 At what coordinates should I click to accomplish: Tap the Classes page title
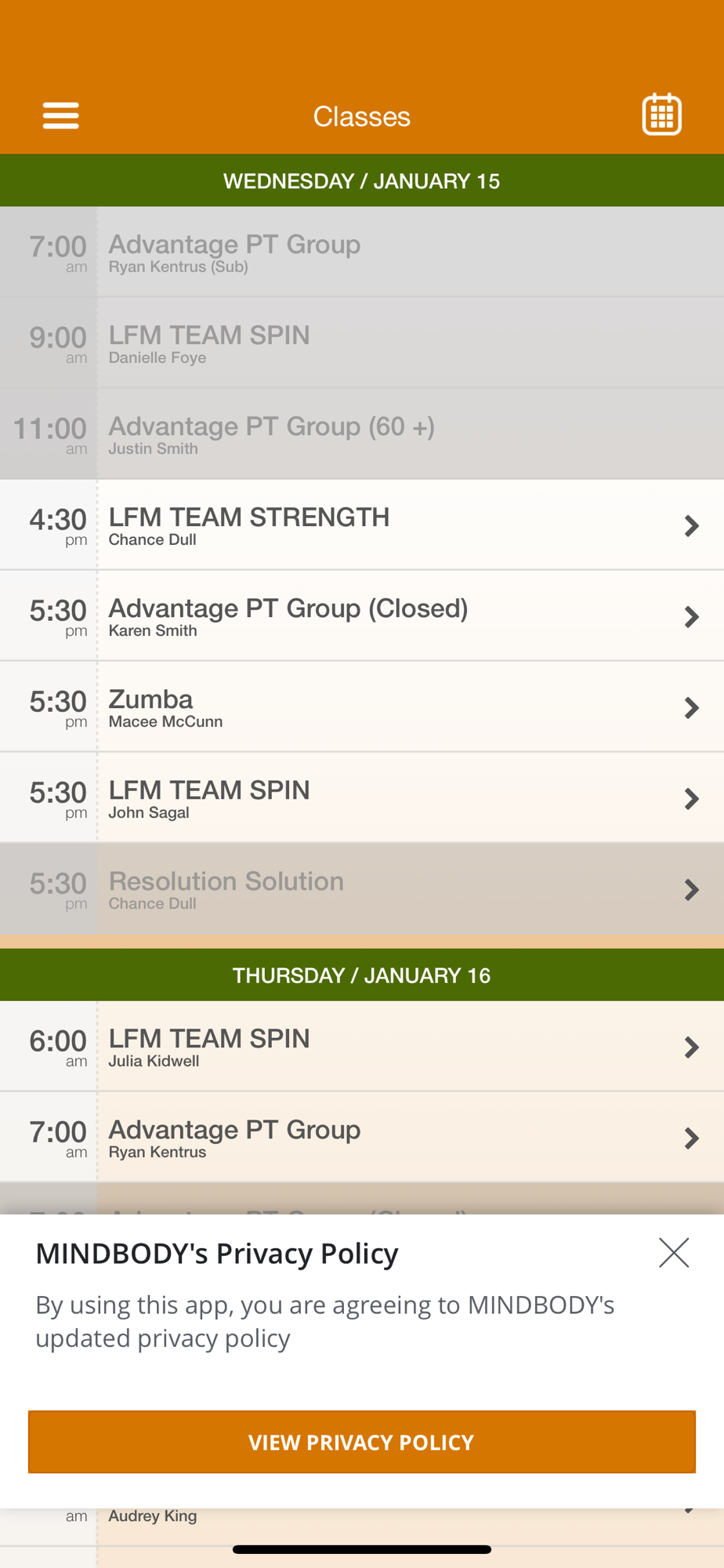[361, 117]
